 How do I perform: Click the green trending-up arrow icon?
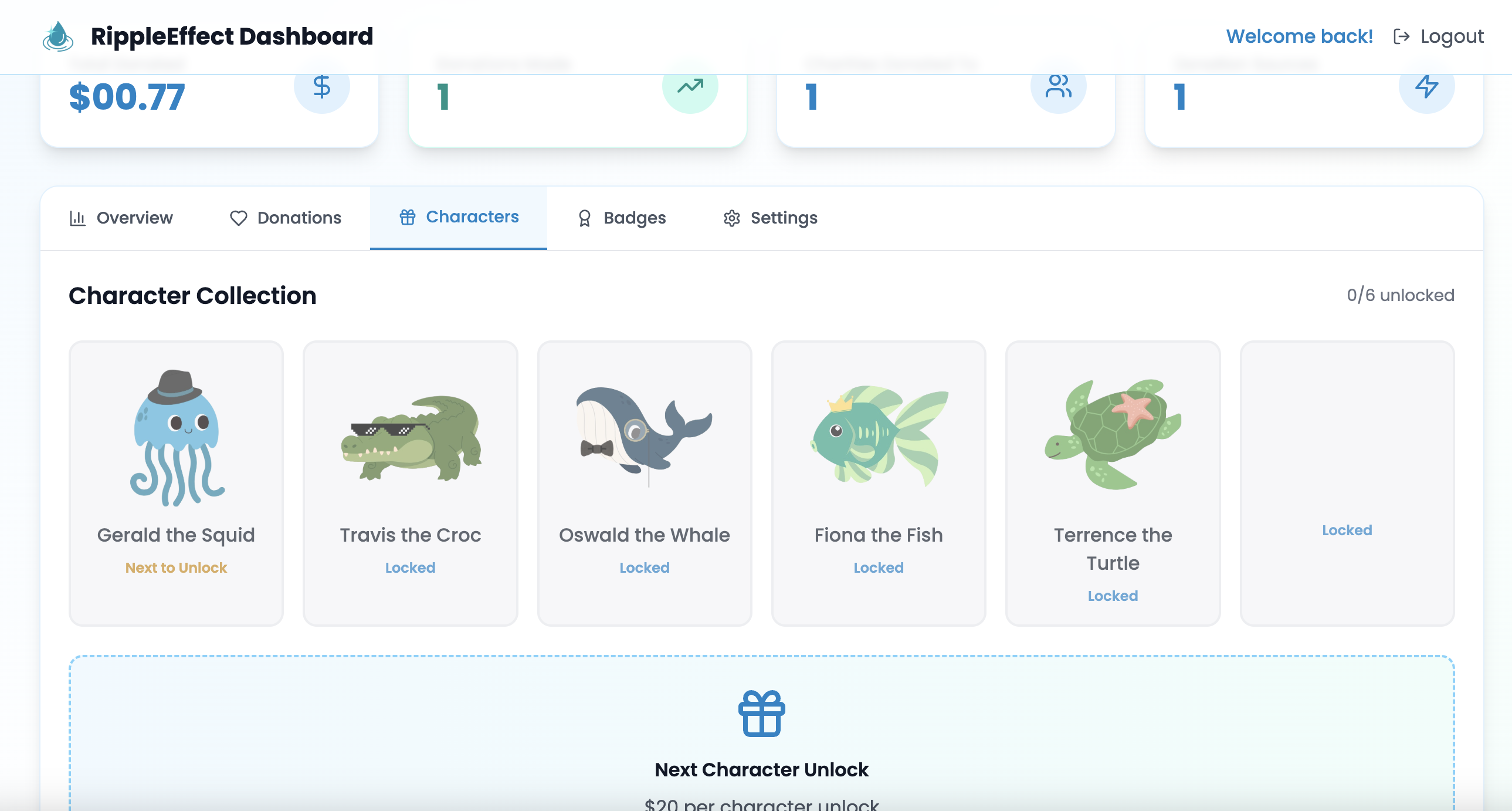[690, 87]
